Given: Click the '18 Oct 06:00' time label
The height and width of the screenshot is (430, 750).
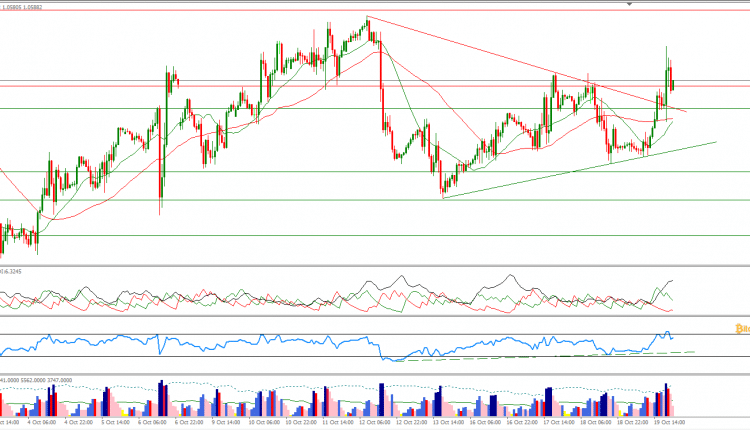Looking at the screenshot, I should (x=596, y=422).
